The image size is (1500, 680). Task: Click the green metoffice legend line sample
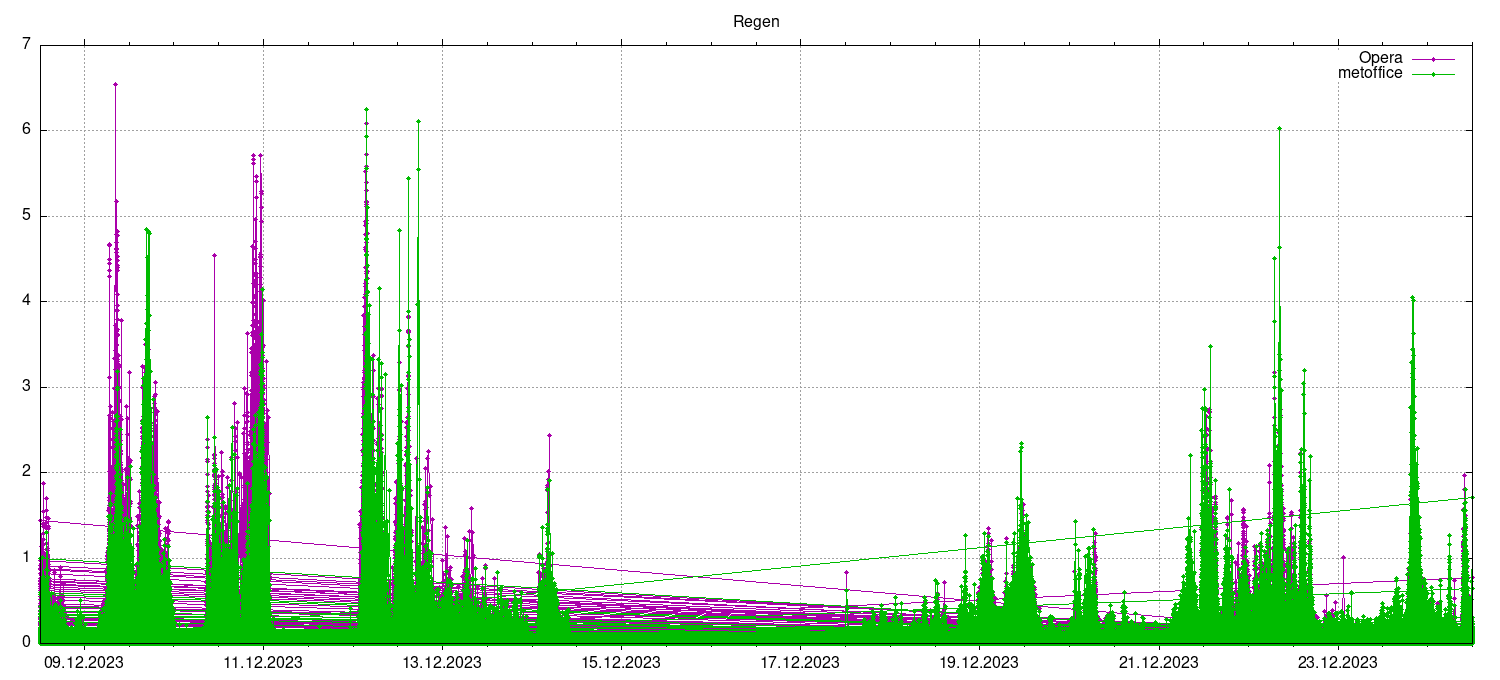point(1433,74)
